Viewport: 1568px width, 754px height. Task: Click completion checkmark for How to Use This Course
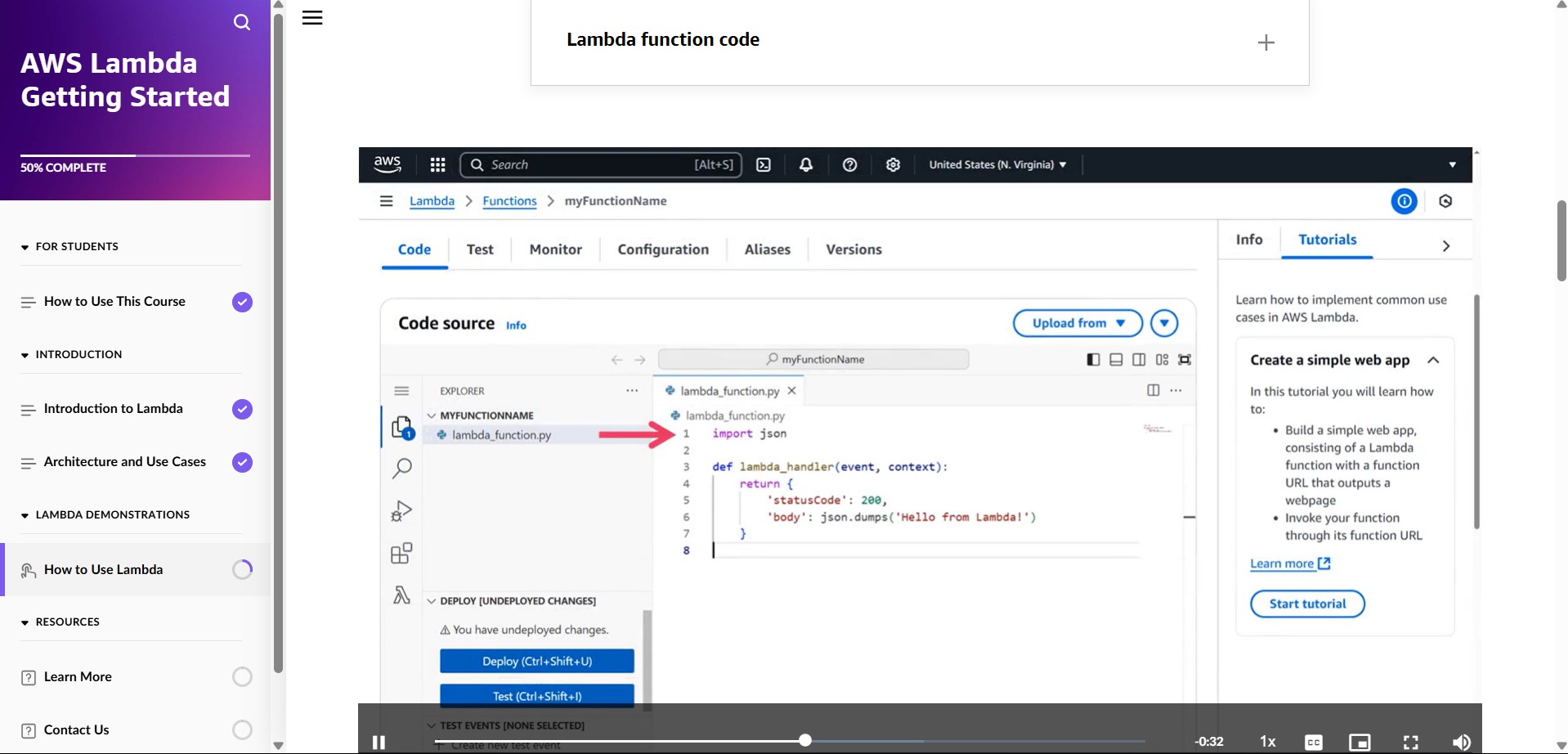242,303
